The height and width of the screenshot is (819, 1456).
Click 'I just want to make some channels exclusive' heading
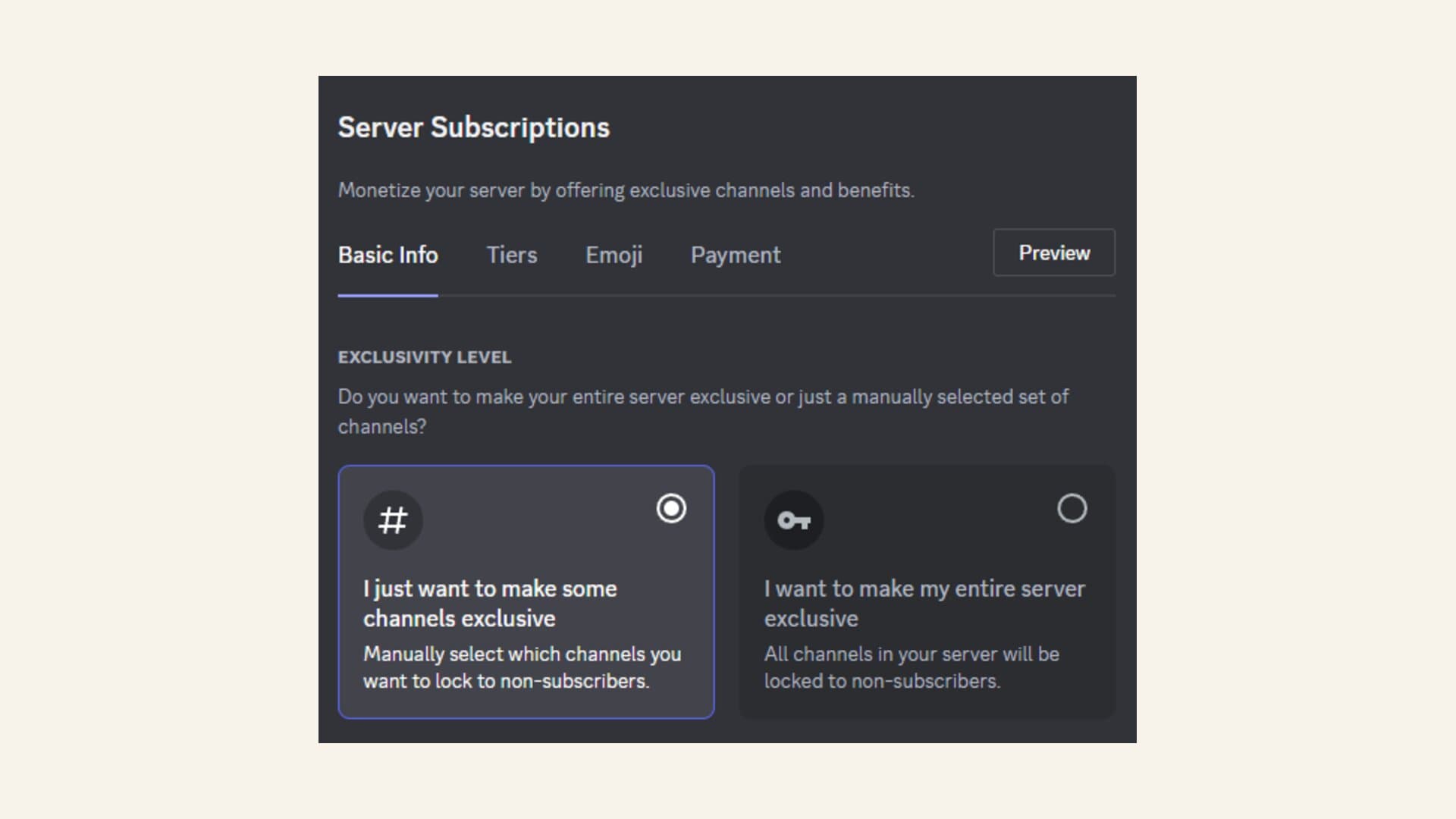tap(490, 604)
